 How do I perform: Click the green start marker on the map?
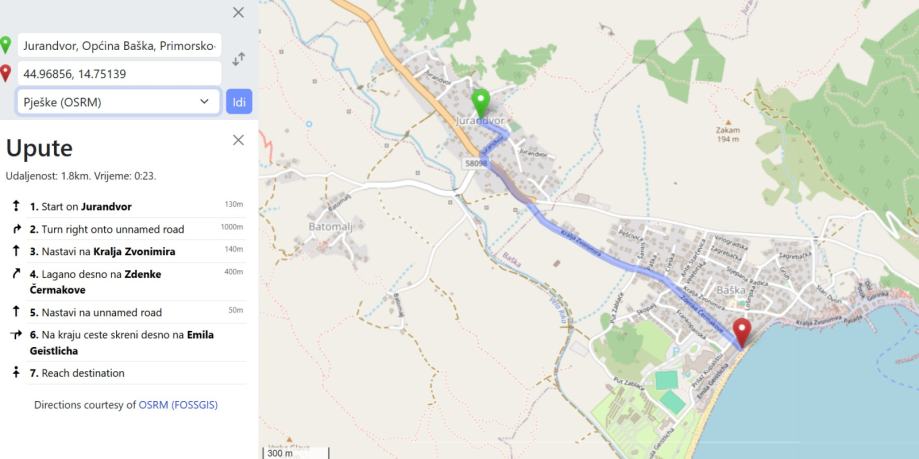(481, 104)
